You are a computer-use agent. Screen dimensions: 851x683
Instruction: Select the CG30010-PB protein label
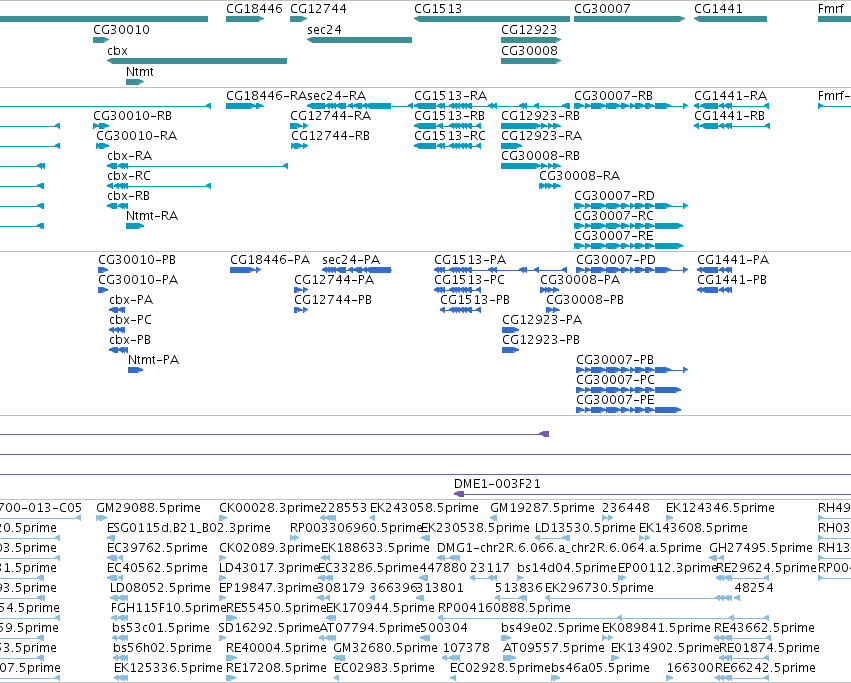(x=137, y=260)
